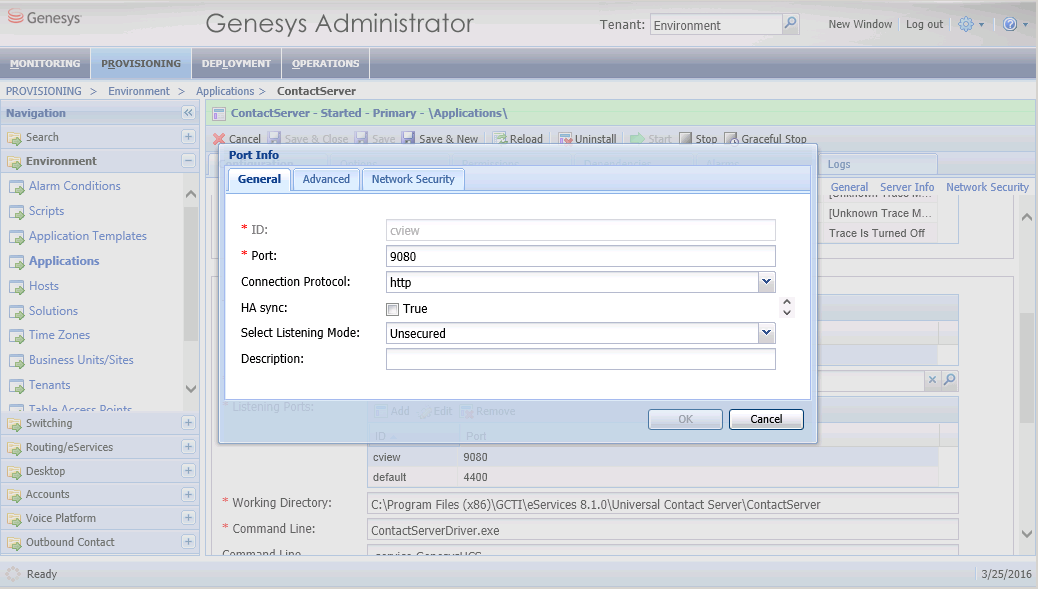Viewport: 1038px width, 589px height.
Task: Collapse the Navigation panel with double-arrow icon
Action: point(189,113)
